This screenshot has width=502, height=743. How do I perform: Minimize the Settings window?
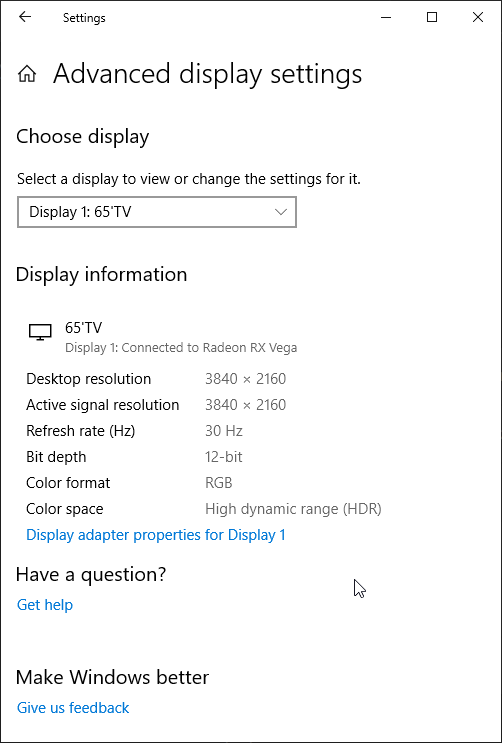click(x=386, y=18)
